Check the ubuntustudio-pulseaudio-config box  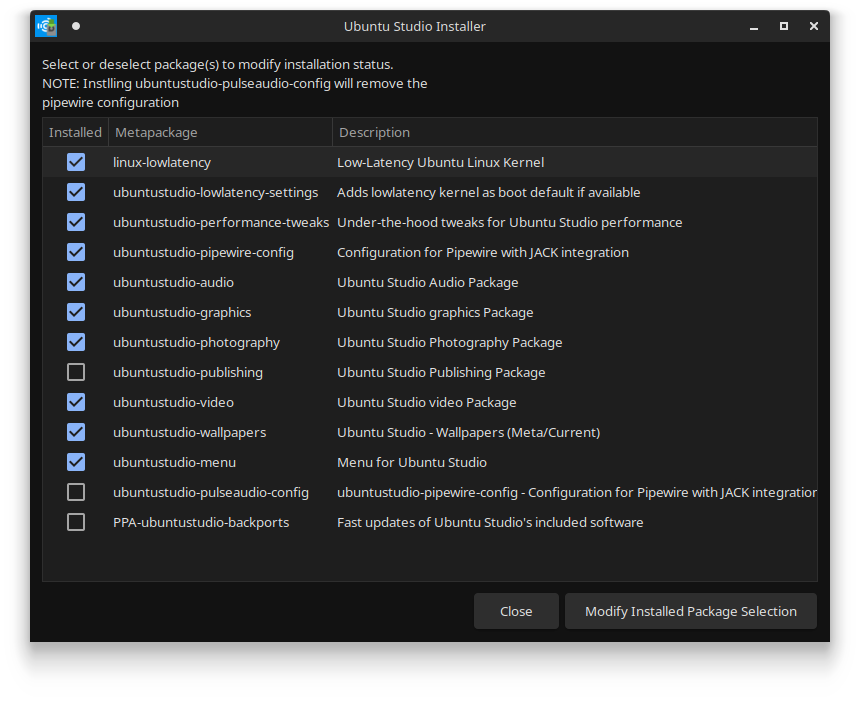coord(76,492)
